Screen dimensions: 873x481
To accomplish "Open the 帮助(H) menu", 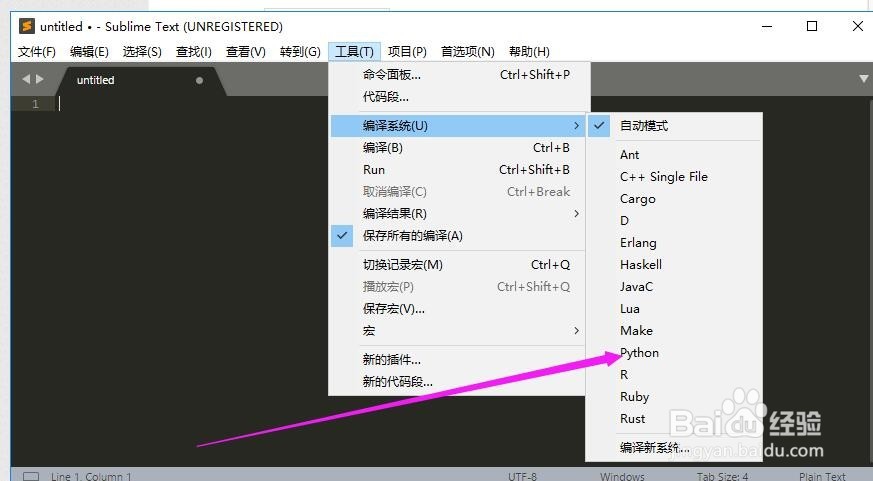I will tap(529, 52).
